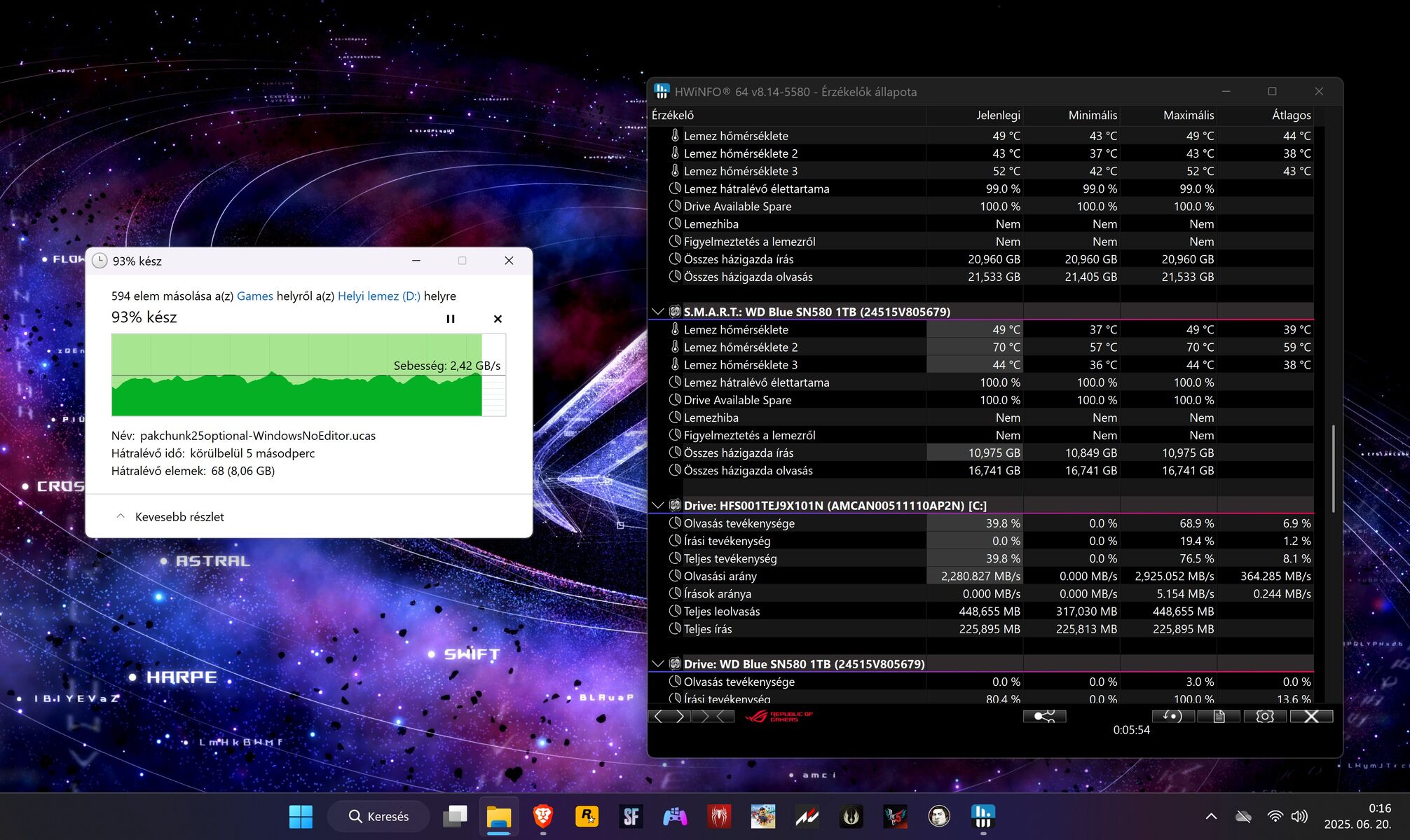Open the Assetto Corsa taskbar icon

coord(807,816)
